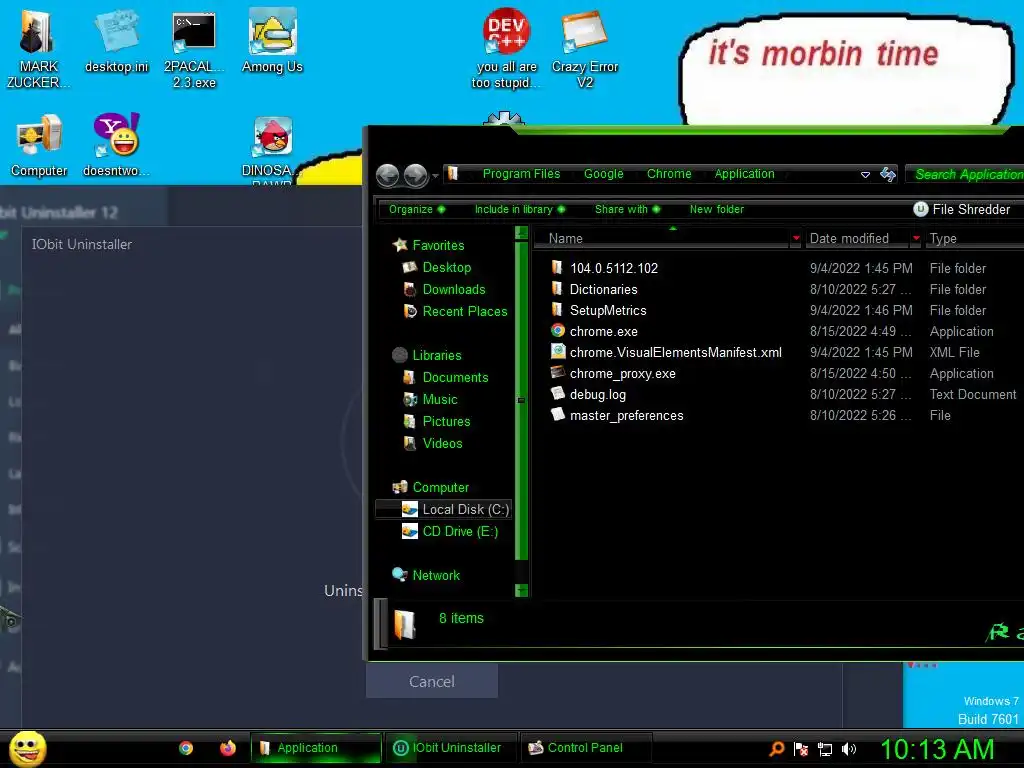This screenshot has height=768, width=1024.
Task: Select desktop.ini file on desktop
Action: (116, 41)
